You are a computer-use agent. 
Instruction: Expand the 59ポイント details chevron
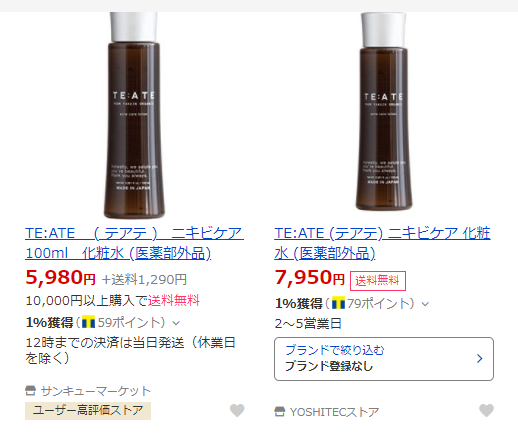click(x=176, y=323)
